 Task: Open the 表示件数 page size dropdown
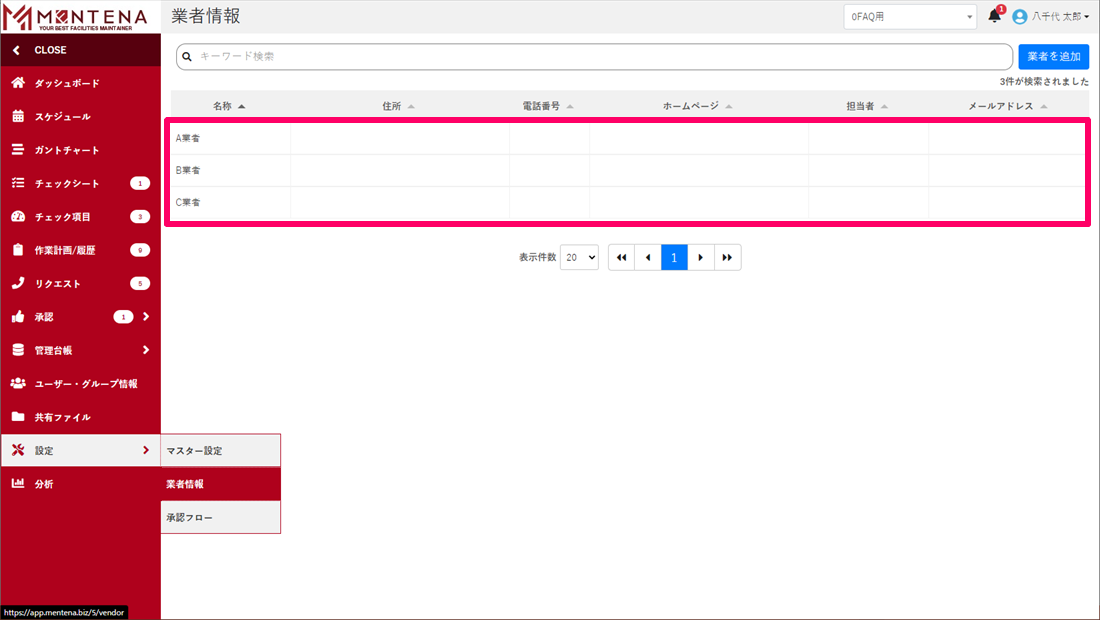click(x=579, y=257)
